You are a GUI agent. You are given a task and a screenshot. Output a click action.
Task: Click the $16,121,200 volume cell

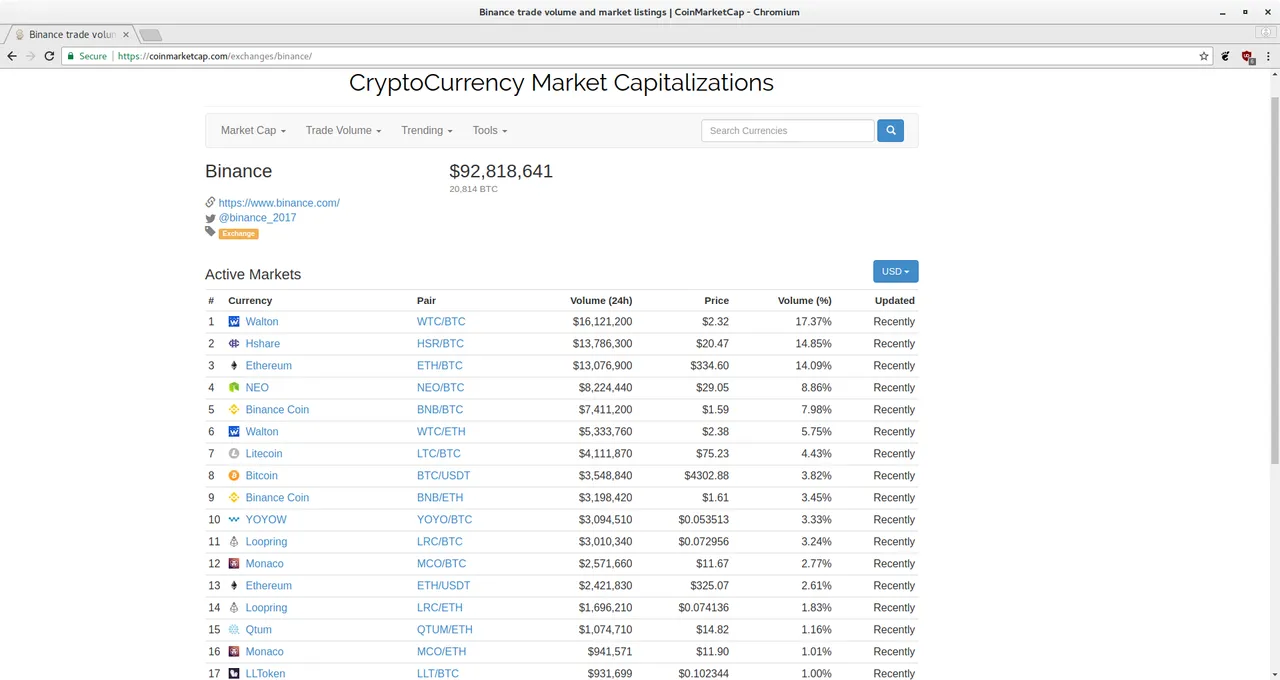tap(602, 322)
